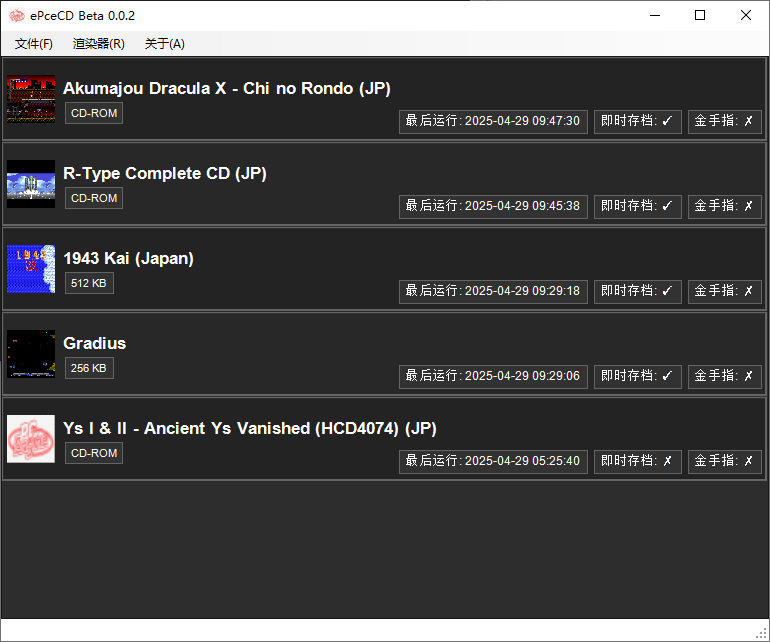Screen dimensions: 770x642
Task: Click 即时存档 status for Akumajou Dracula X
Action: coord(637,121)
